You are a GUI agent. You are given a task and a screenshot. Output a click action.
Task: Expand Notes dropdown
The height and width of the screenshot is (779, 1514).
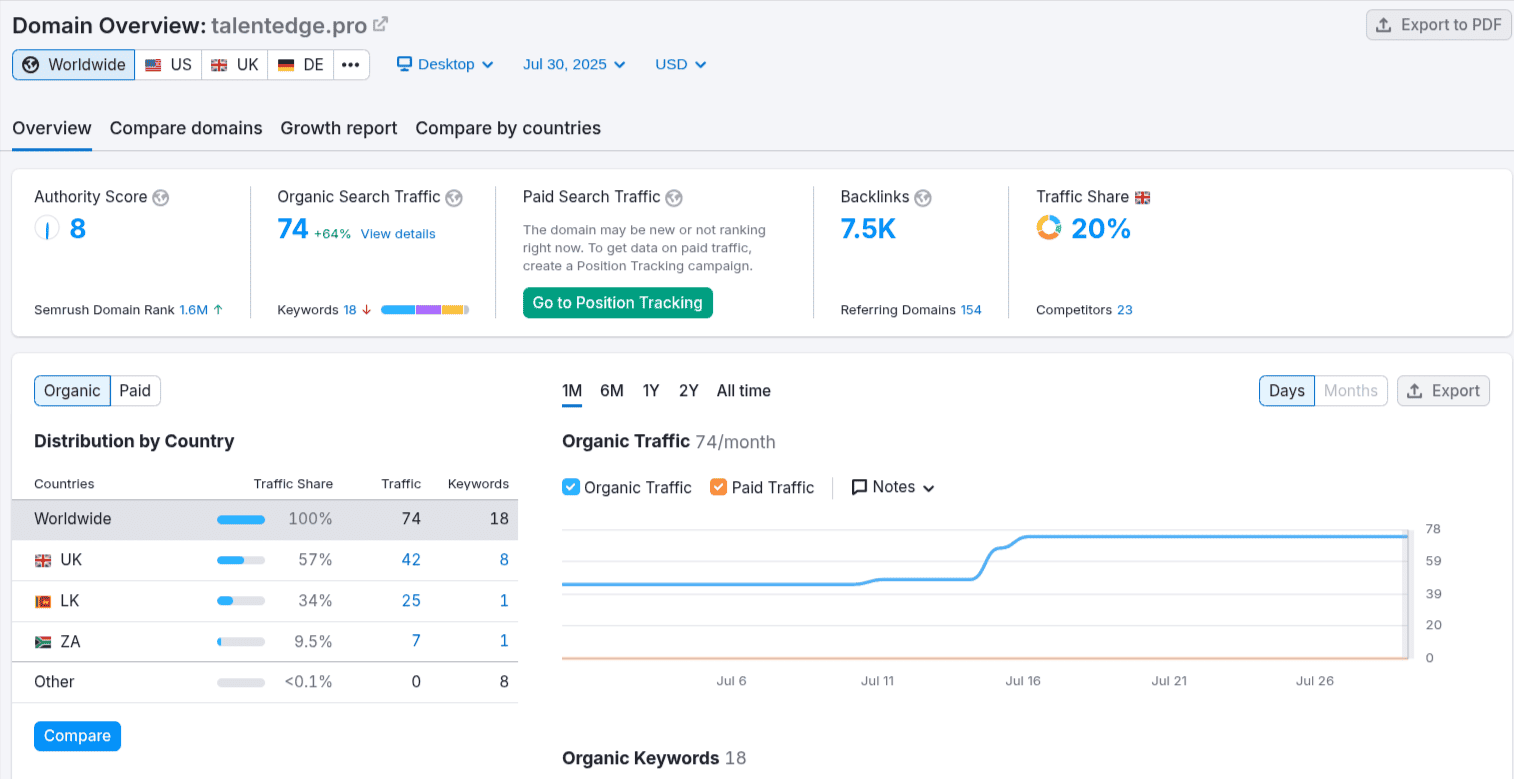(x=893, y=487)
